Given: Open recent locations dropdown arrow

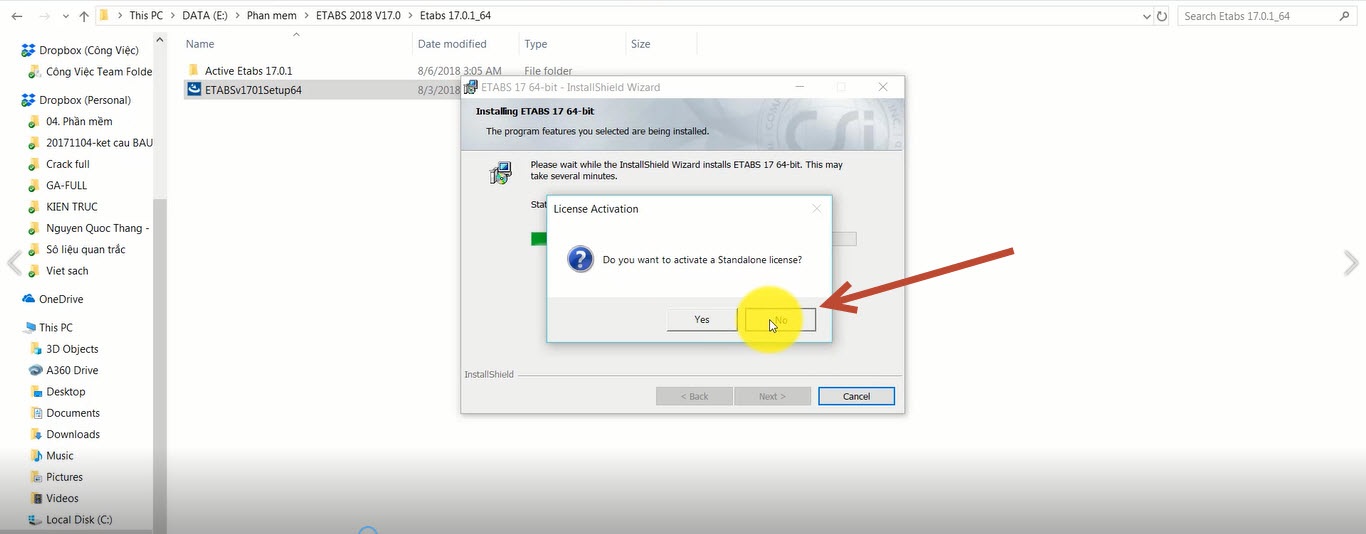Looking at the screenshot, I should [x=65, y=17].
